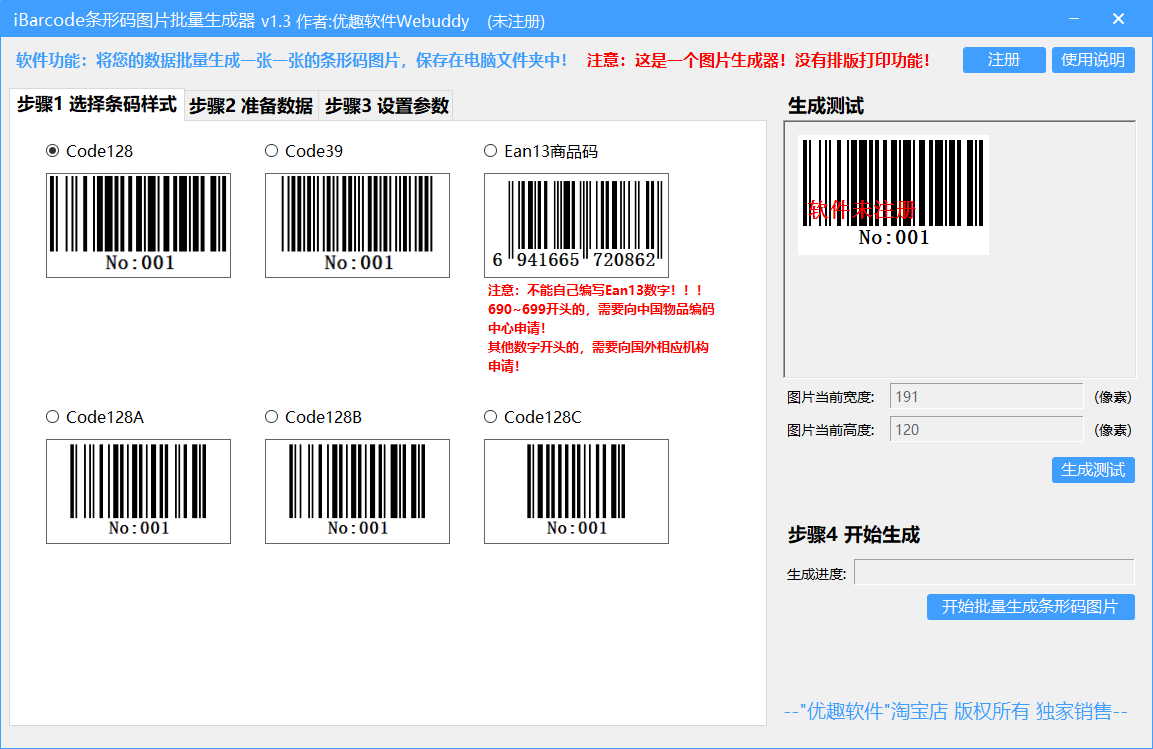Screen dimensions: 1153x749
Task: Click the 注册 register button
Action: coord(1004,60)
